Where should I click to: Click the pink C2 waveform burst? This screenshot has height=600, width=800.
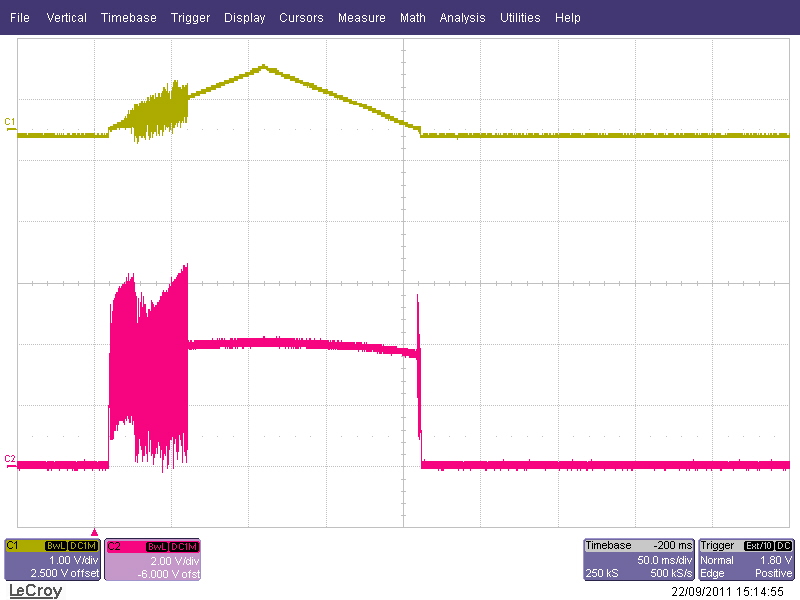click(x=148, y=367)
